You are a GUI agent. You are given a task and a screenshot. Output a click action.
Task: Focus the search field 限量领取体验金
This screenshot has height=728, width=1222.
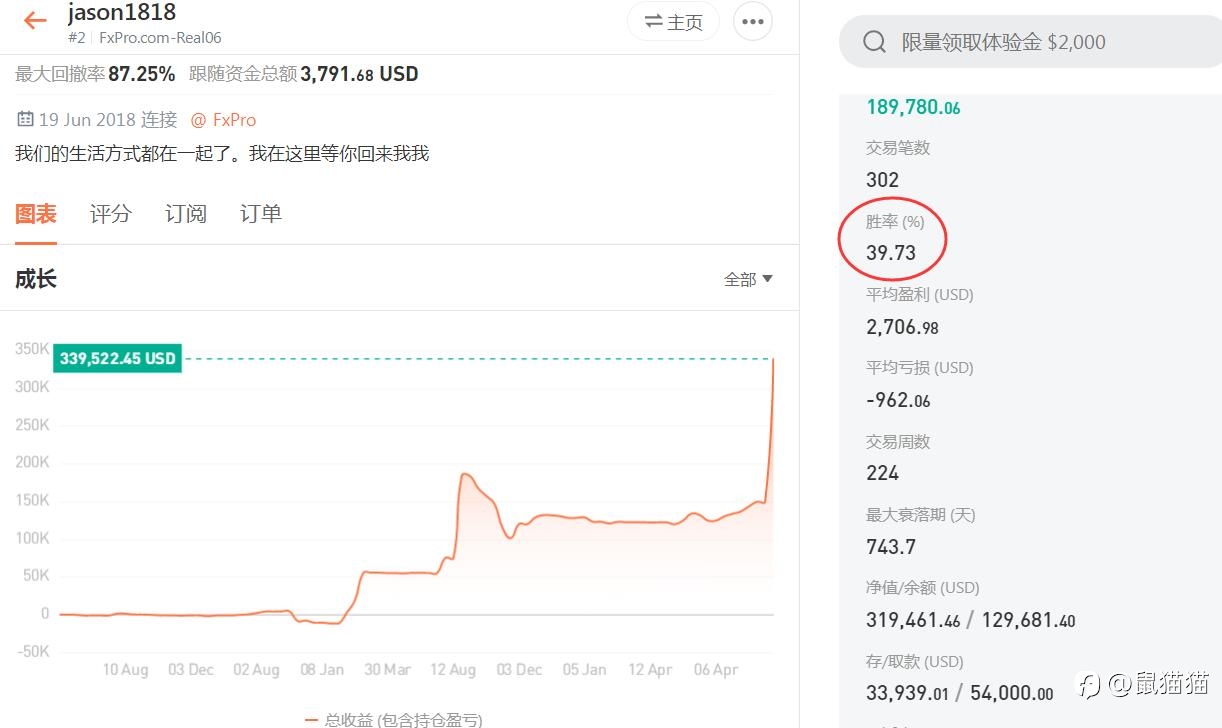click(1030, 42)
